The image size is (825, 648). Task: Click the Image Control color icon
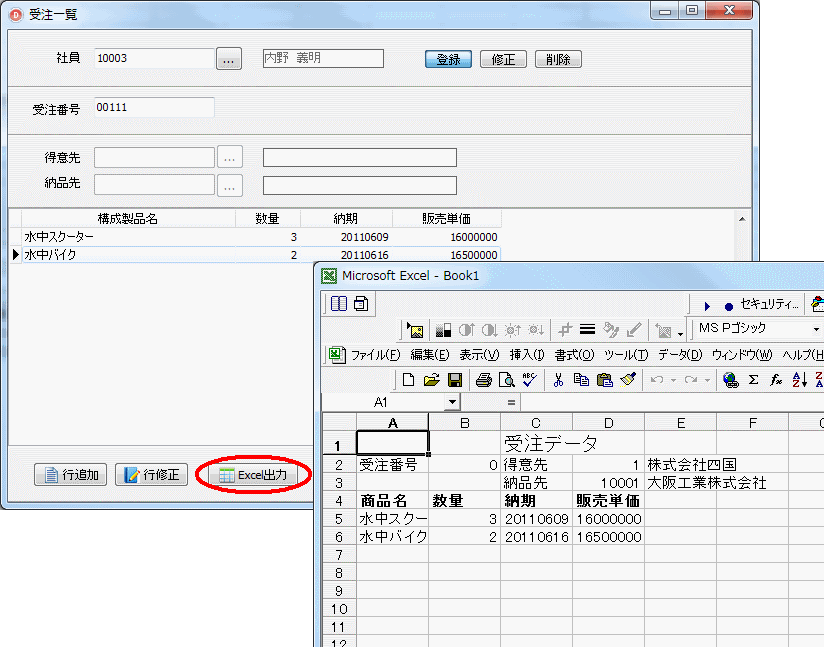coord(443,330)
